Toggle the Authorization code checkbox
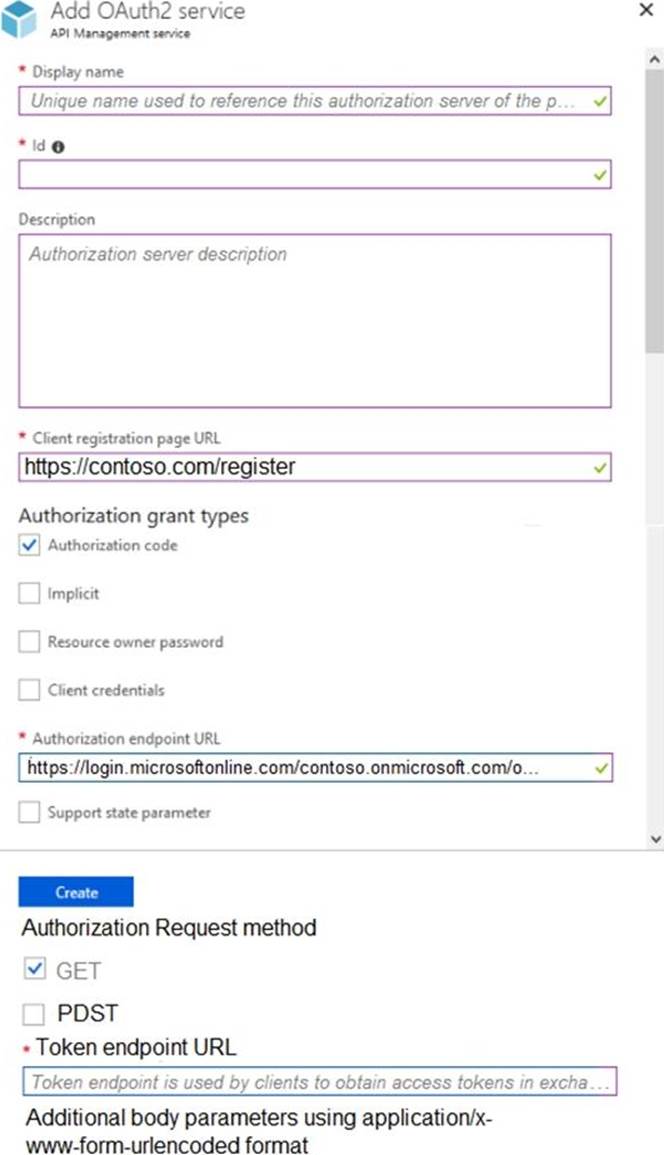 point(29,545)
